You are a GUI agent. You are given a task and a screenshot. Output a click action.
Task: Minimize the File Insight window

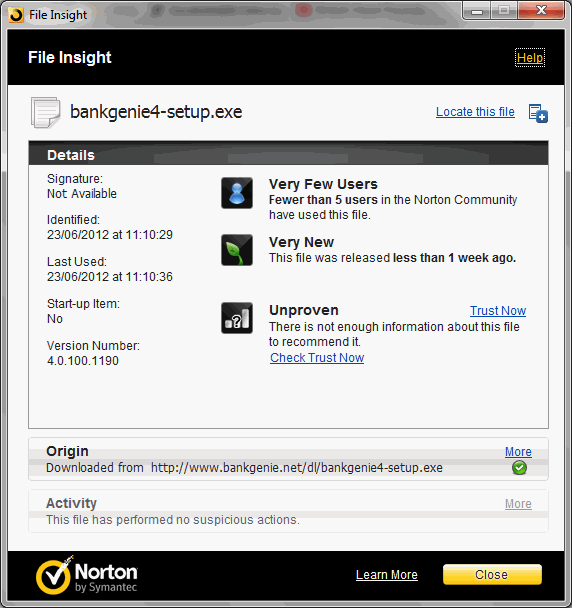tap(477, 10)
